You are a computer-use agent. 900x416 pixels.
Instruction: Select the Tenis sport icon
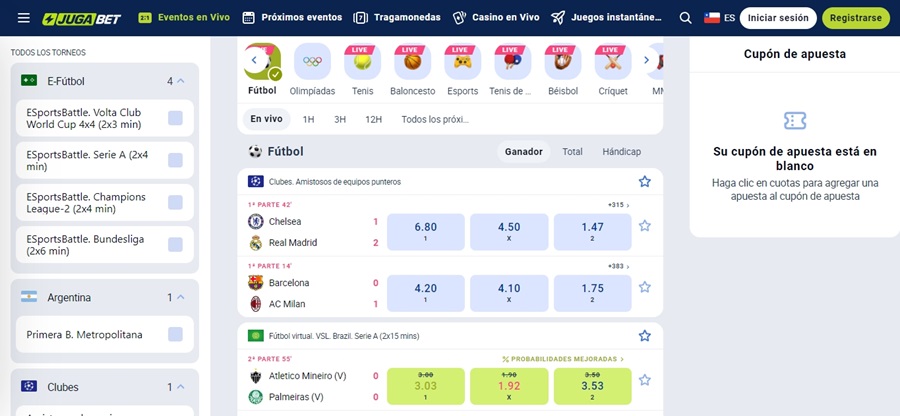point(362,61)
